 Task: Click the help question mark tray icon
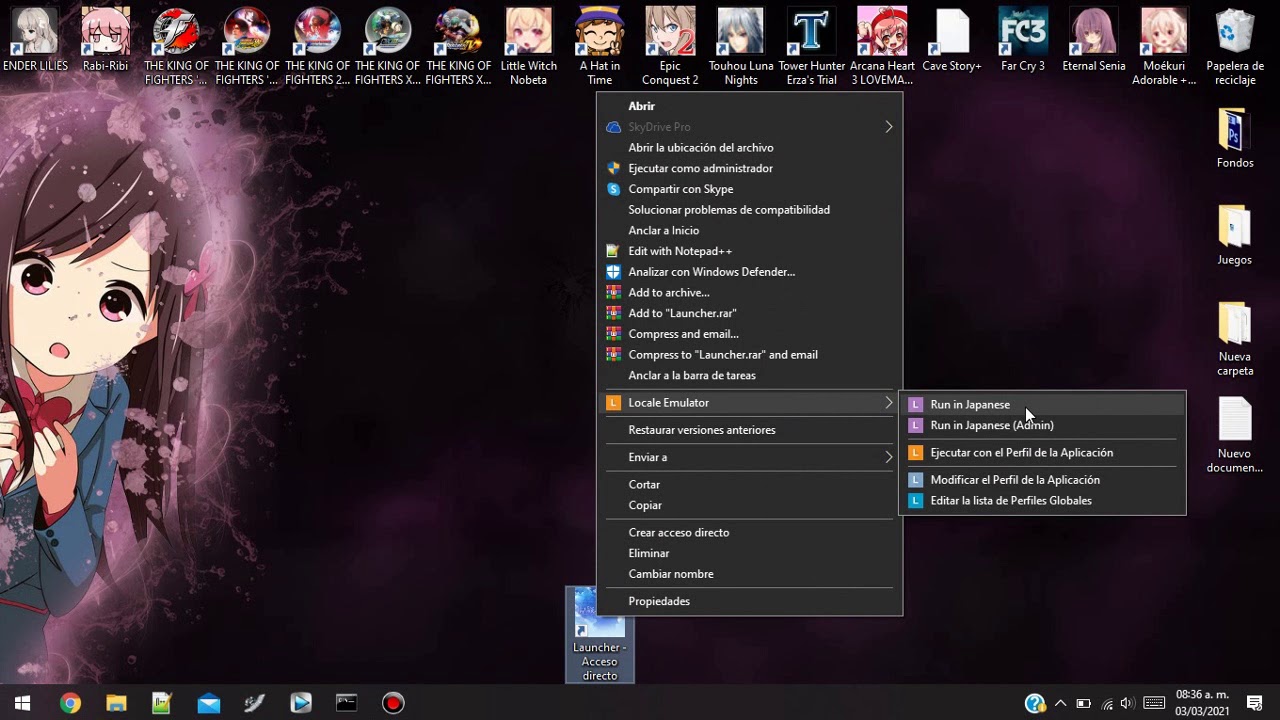point(1035,703)
